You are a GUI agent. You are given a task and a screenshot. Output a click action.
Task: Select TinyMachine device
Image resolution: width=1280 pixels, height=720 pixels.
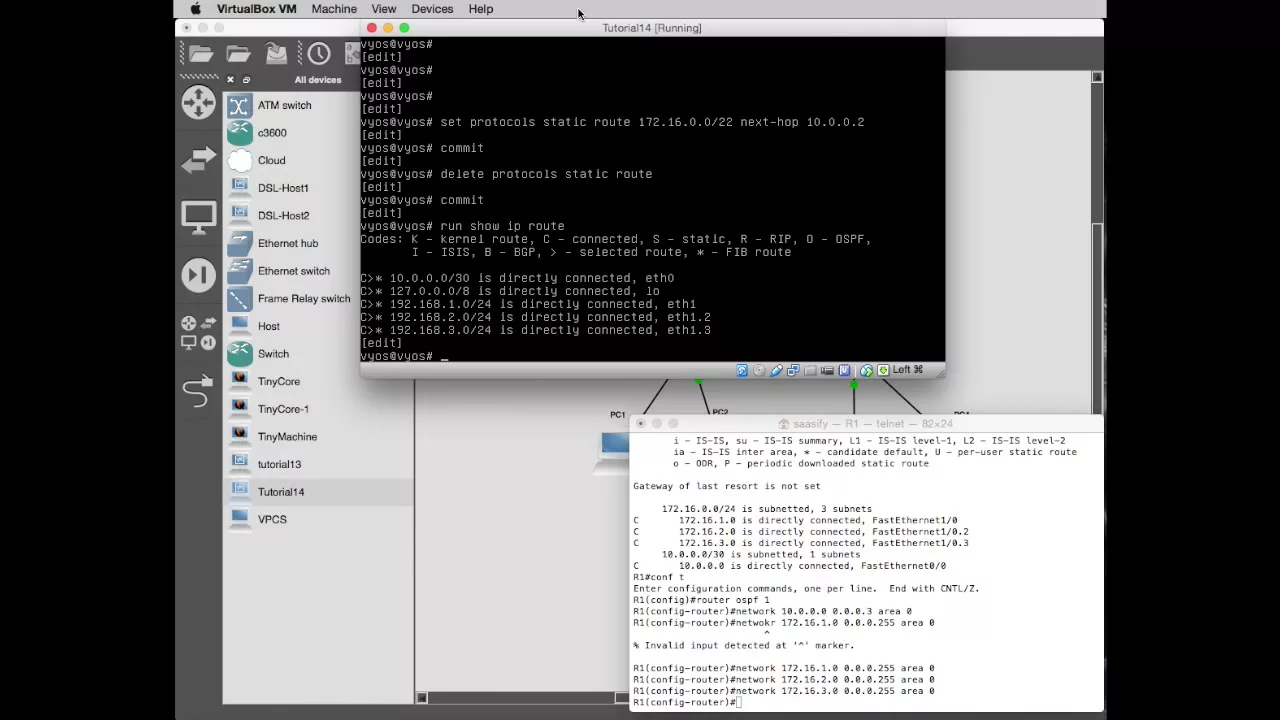pos(318,437)
